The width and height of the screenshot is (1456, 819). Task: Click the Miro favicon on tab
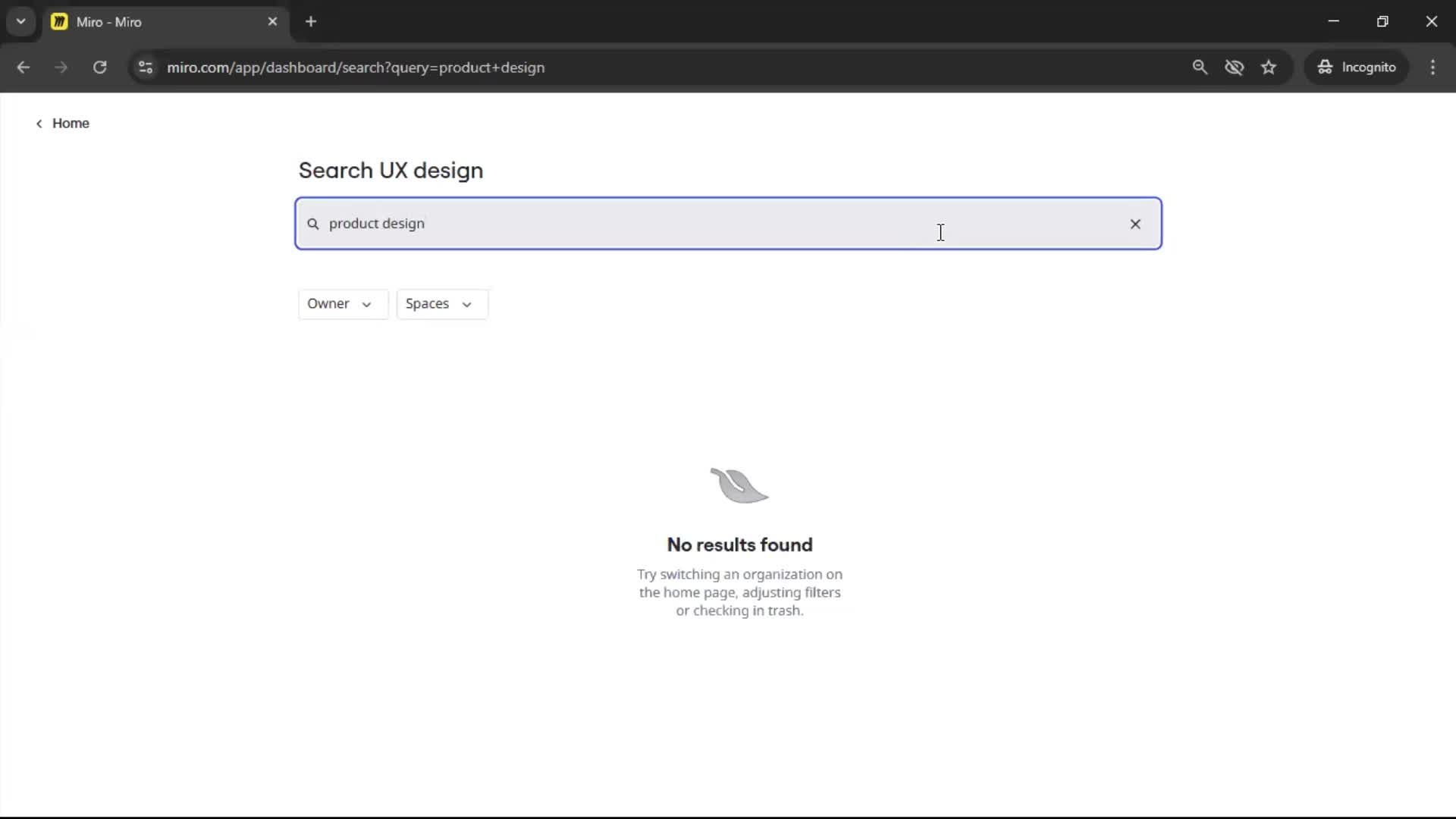tap(59, 21)
